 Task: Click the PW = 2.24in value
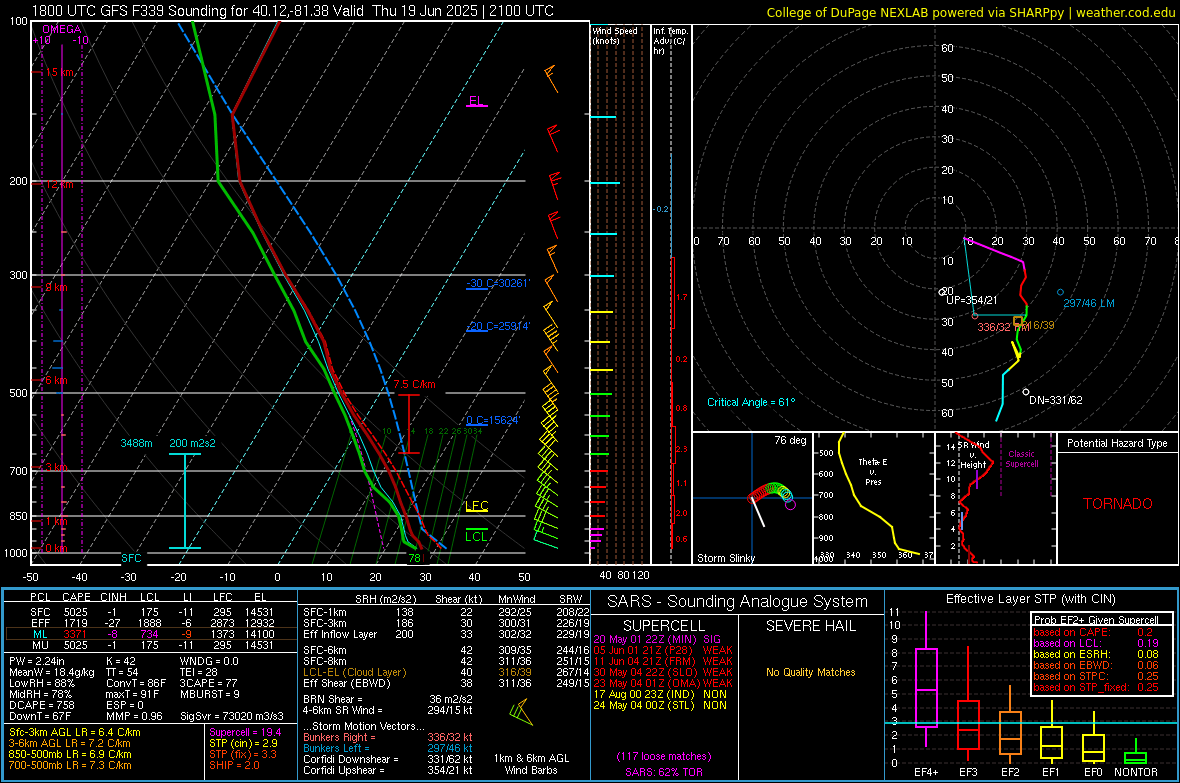40,661
